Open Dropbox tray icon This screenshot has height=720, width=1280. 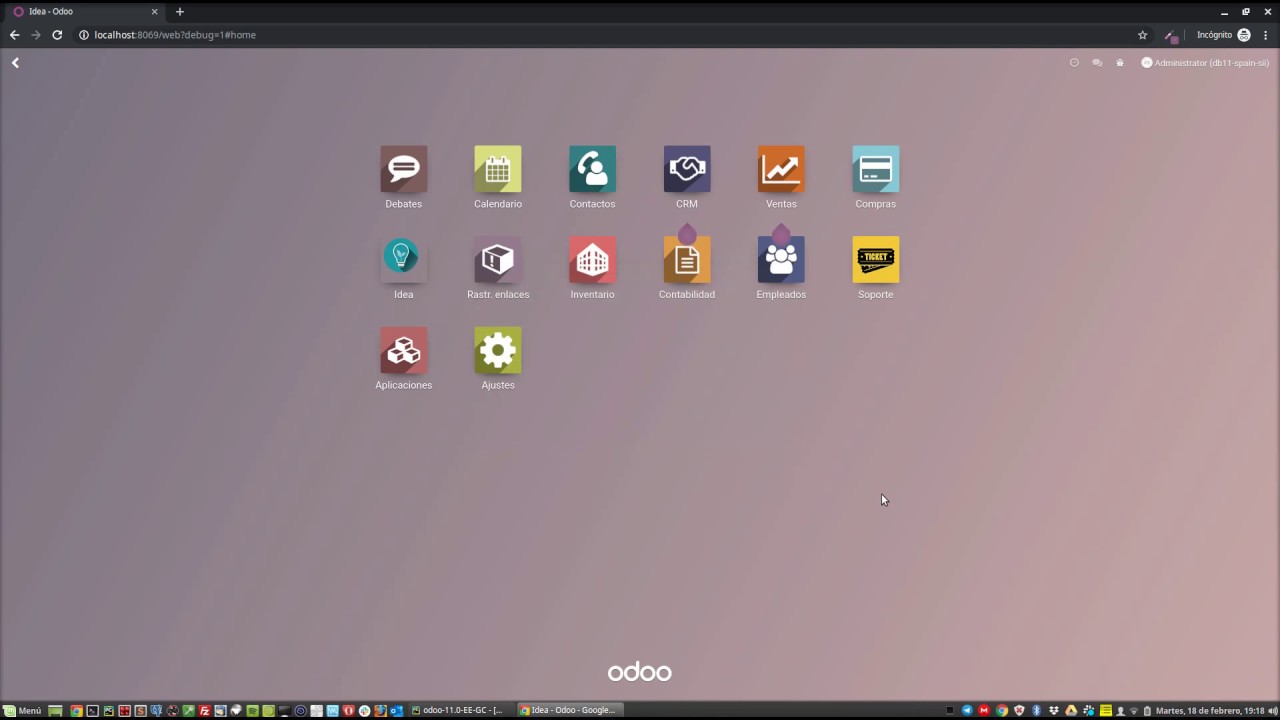tap(1054, 711)
